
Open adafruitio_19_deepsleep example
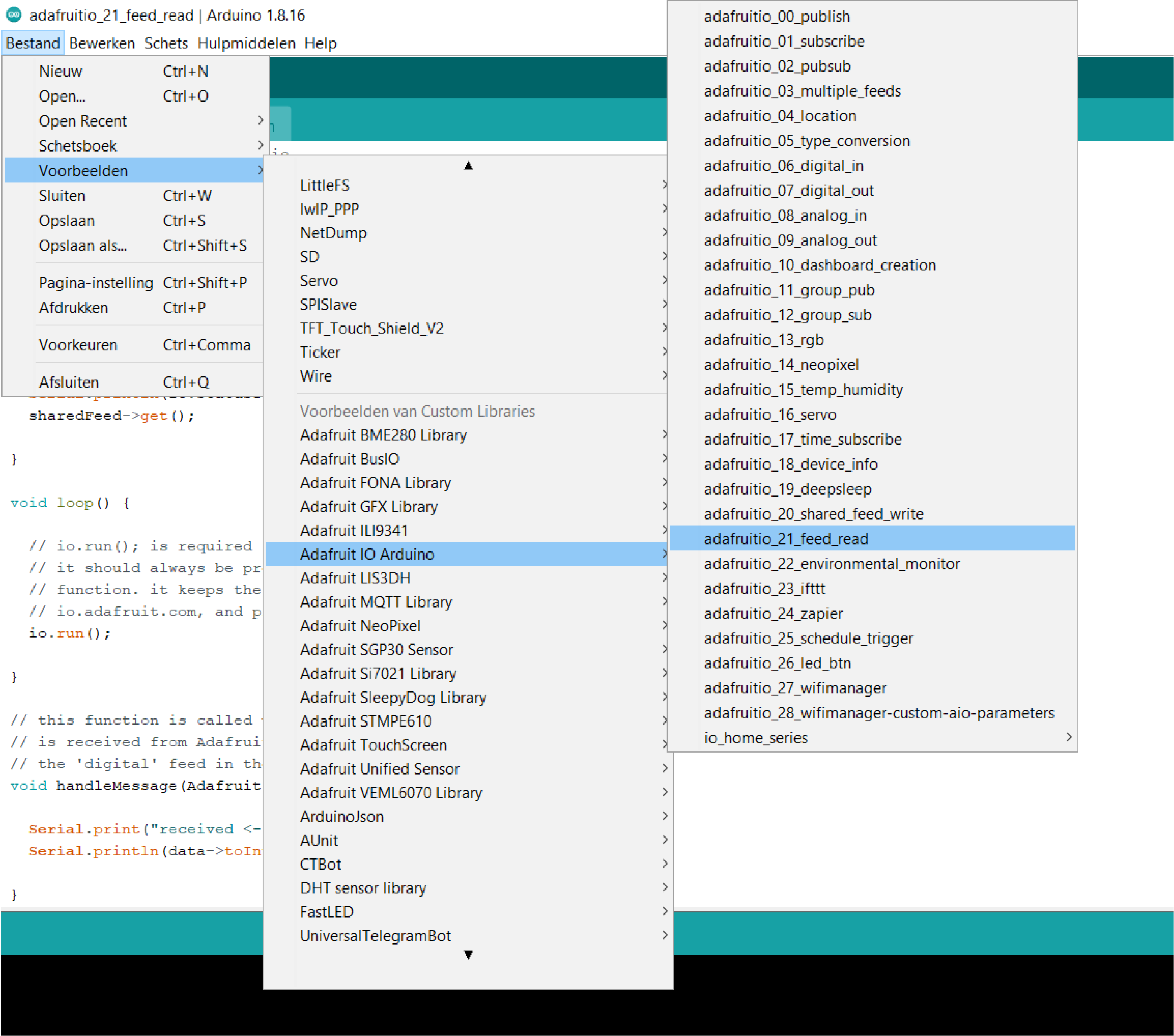point(873,489)
